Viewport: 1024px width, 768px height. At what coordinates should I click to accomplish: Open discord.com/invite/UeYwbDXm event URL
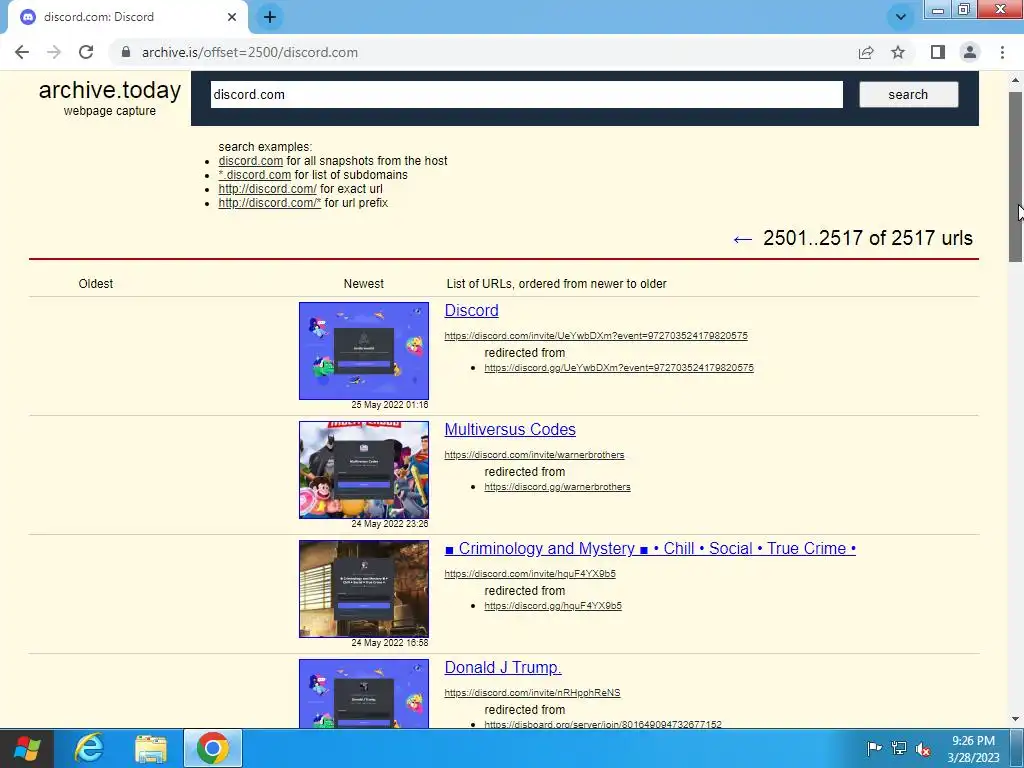[596, 336]
